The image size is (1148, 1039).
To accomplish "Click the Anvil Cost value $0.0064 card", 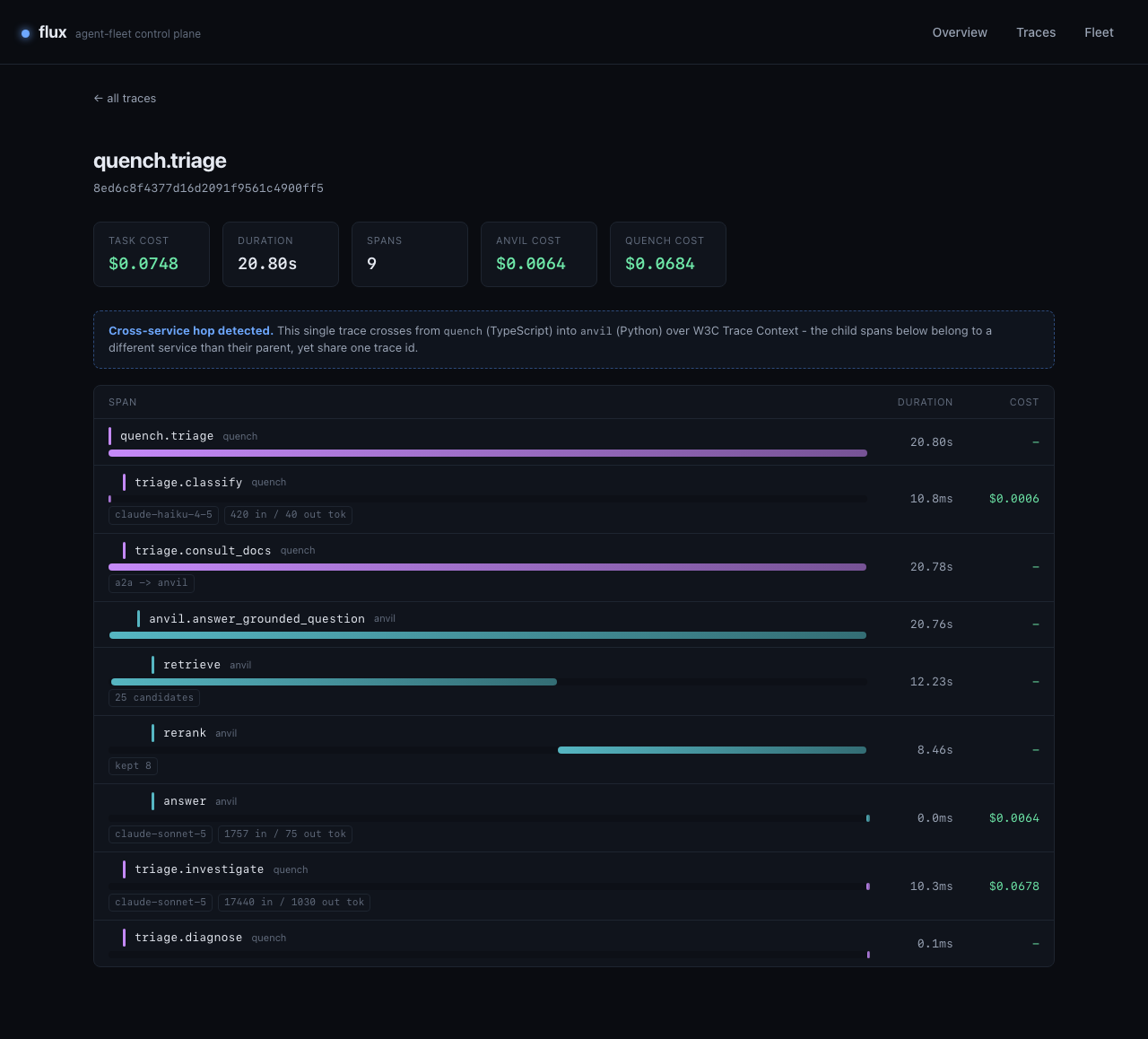I will (539, 255).
